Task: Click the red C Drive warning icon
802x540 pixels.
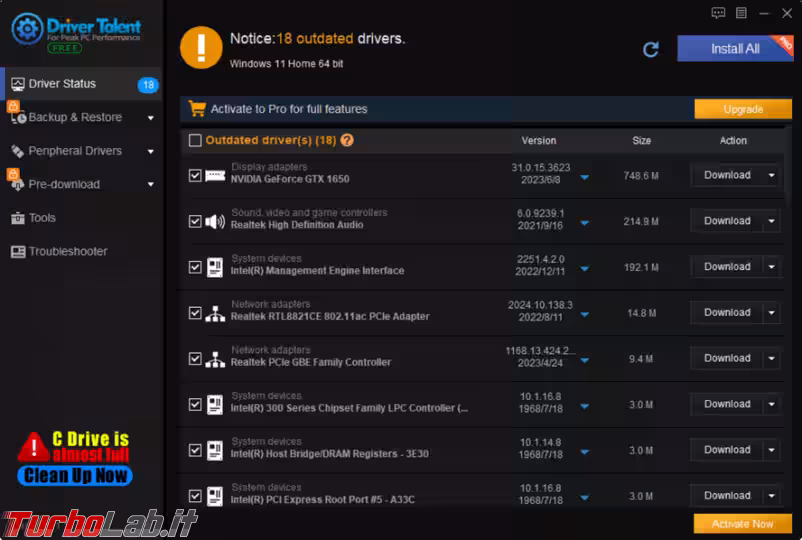Action: pos(33,447)
